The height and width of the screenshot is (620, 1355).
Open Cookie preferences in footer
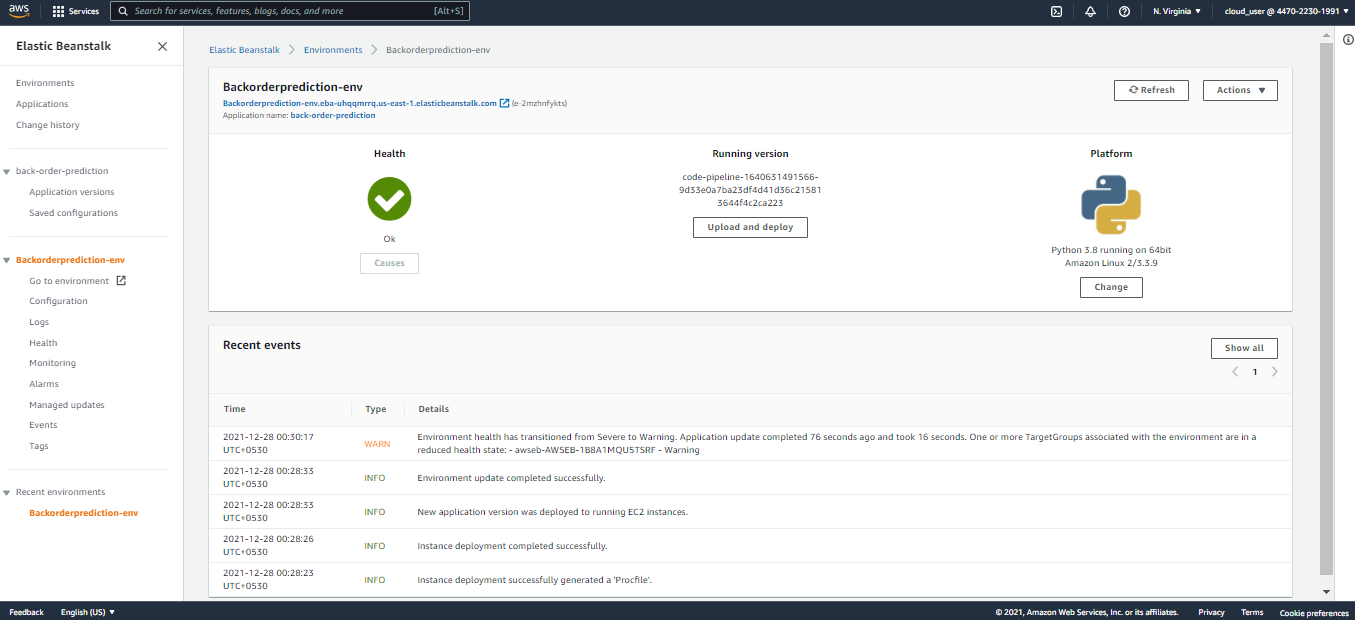pos(1314,612)
